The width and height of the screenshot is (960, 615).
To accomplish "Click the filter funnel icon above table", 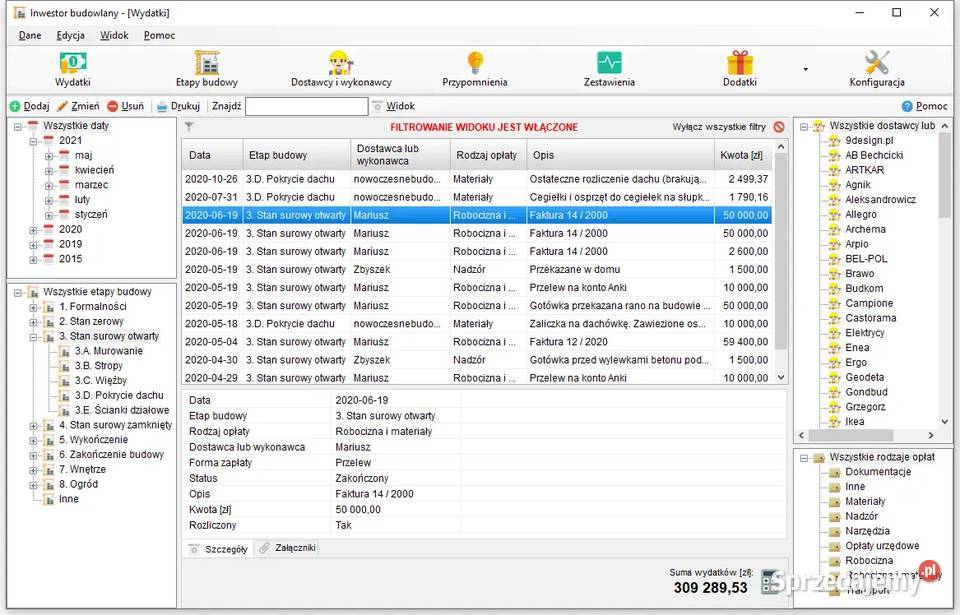I will tap(189, 127).
